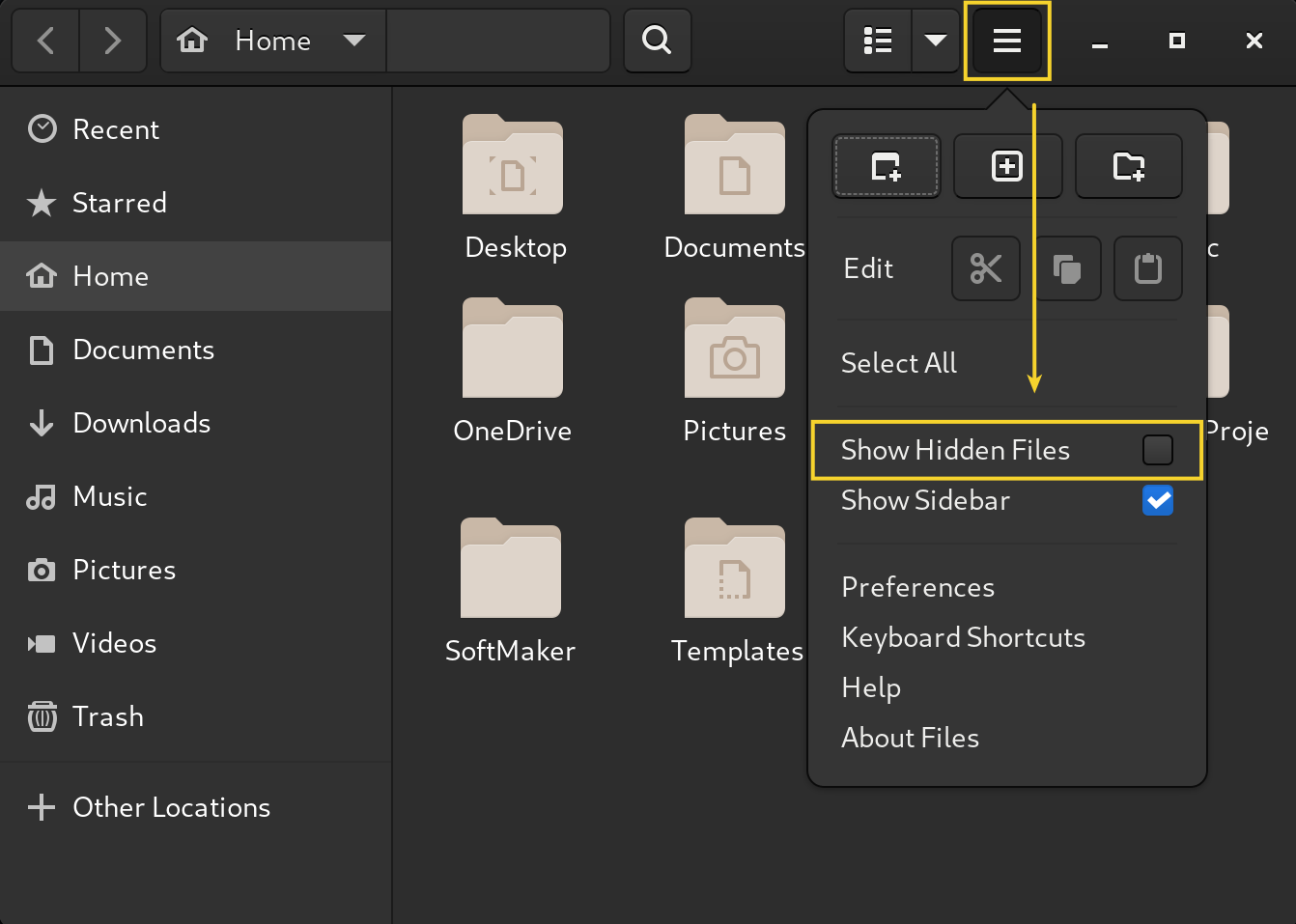
Task: Open Keyboard Shortcuts from the menu
Action: (963, 637)
